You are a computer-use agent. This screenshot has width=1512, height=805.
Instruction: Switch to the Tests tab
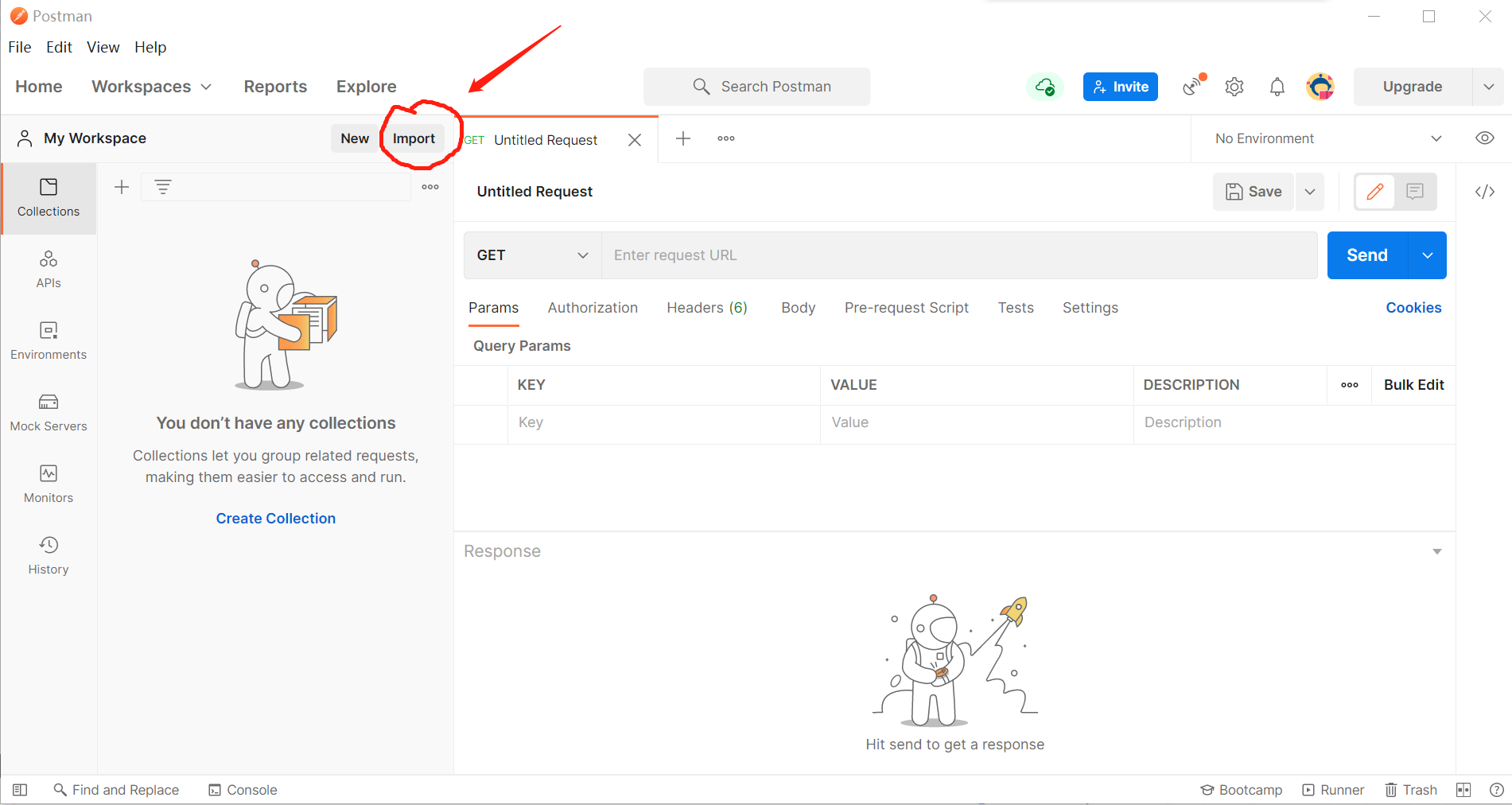click(x=1016, y=308)
